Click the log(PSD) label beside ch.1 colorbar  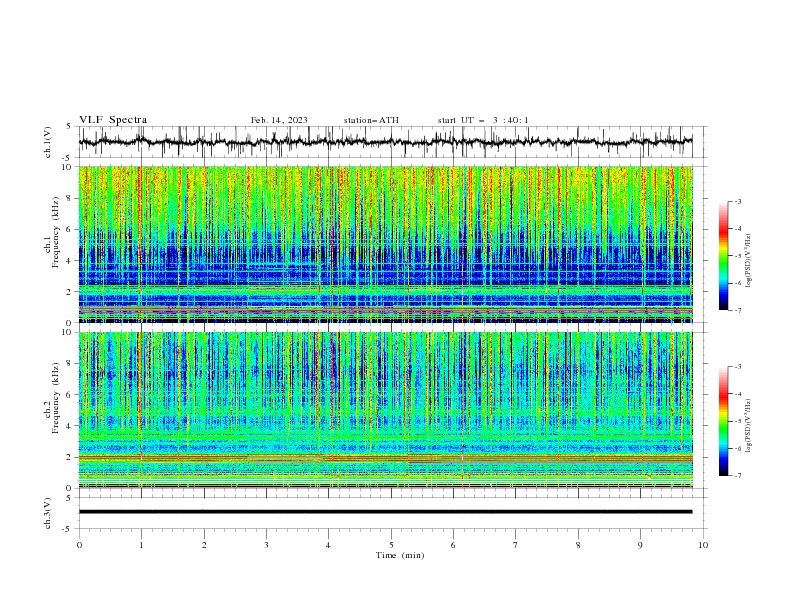pos(748,260)
